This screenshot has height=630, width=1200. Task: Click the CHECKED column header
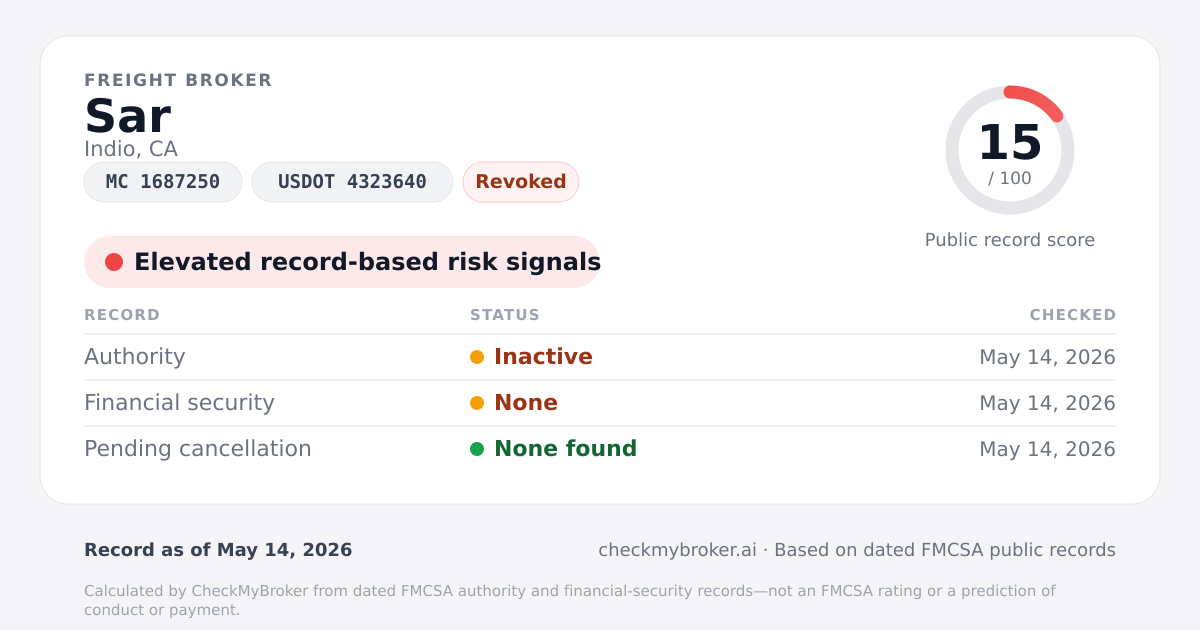1073,315
